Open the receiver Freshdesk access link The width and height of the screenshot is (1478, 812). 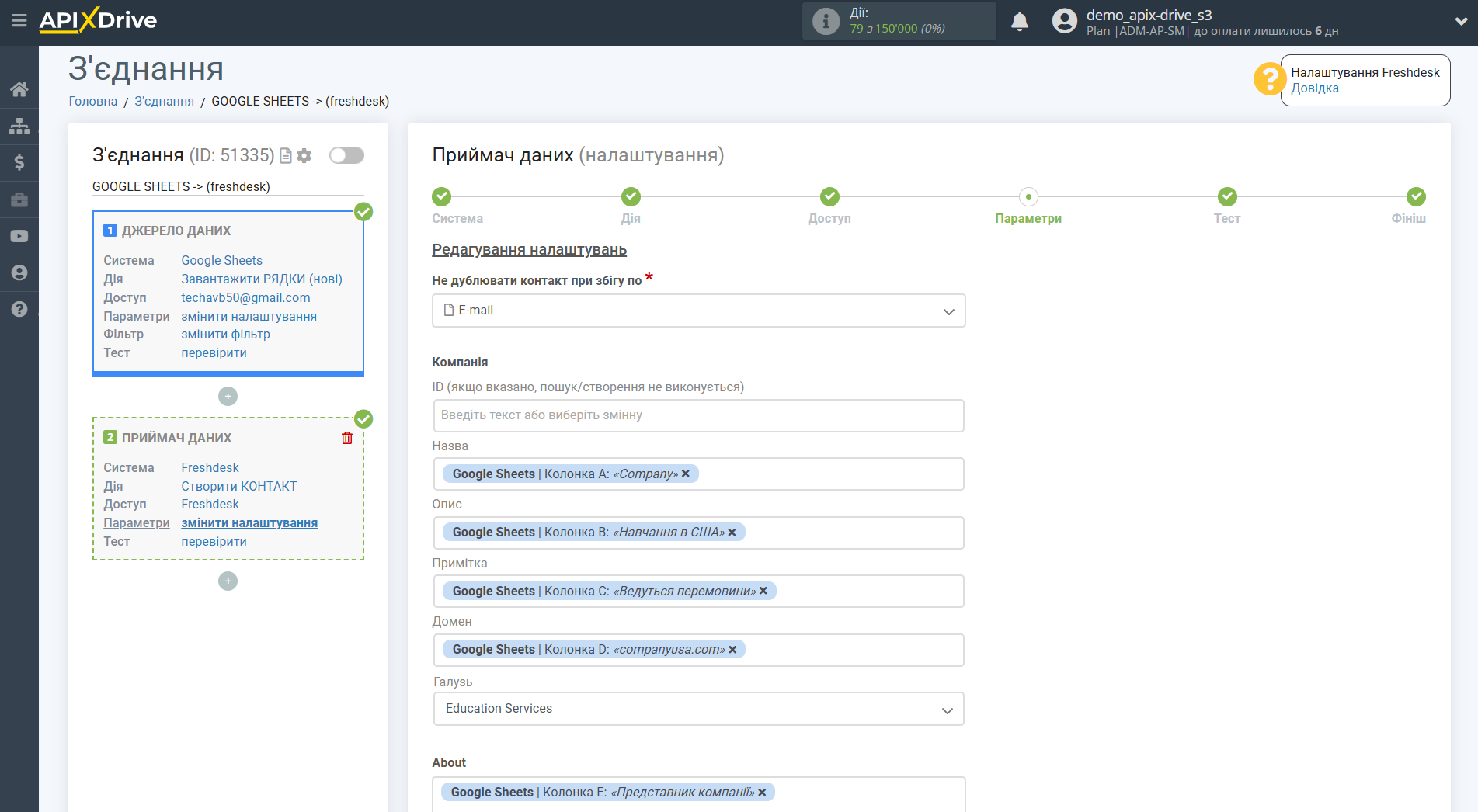[x=210, y=505]
